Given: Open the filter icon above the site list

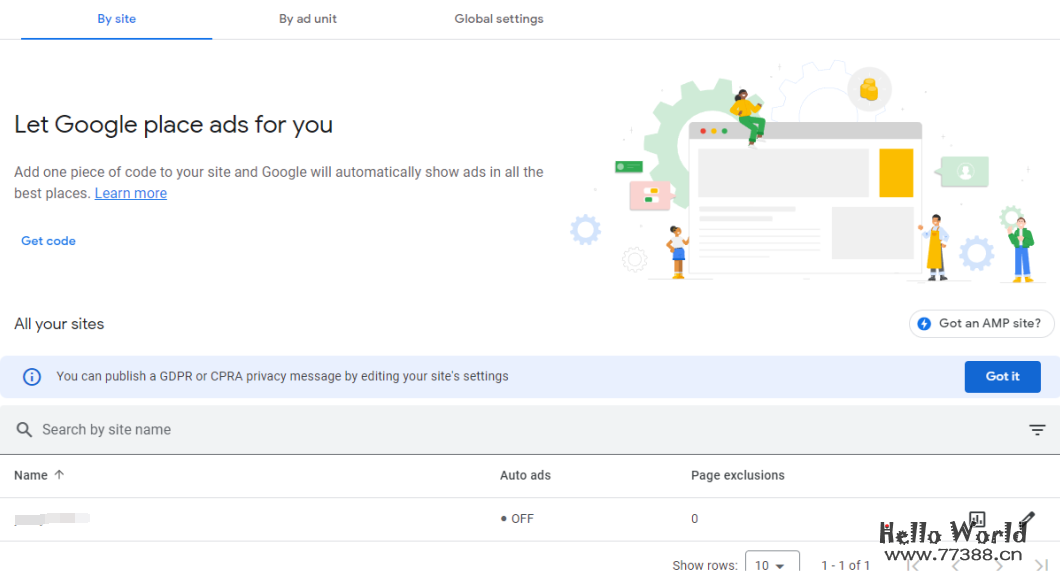Looking at the screenshot, I should coord(1037,429).
